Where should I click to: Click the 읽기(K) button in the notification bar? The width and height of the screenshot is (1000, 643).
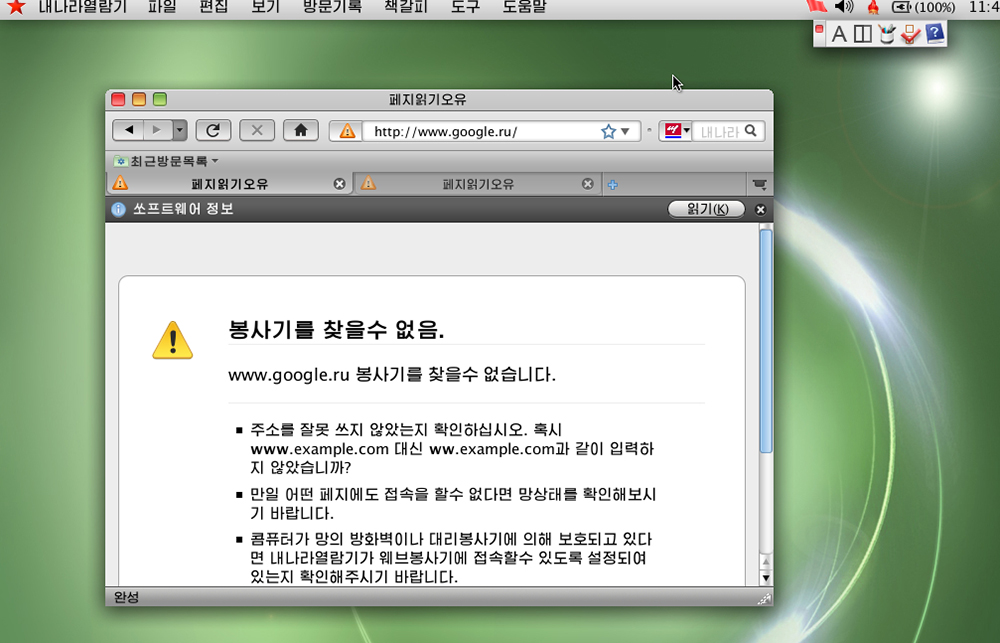707,209
